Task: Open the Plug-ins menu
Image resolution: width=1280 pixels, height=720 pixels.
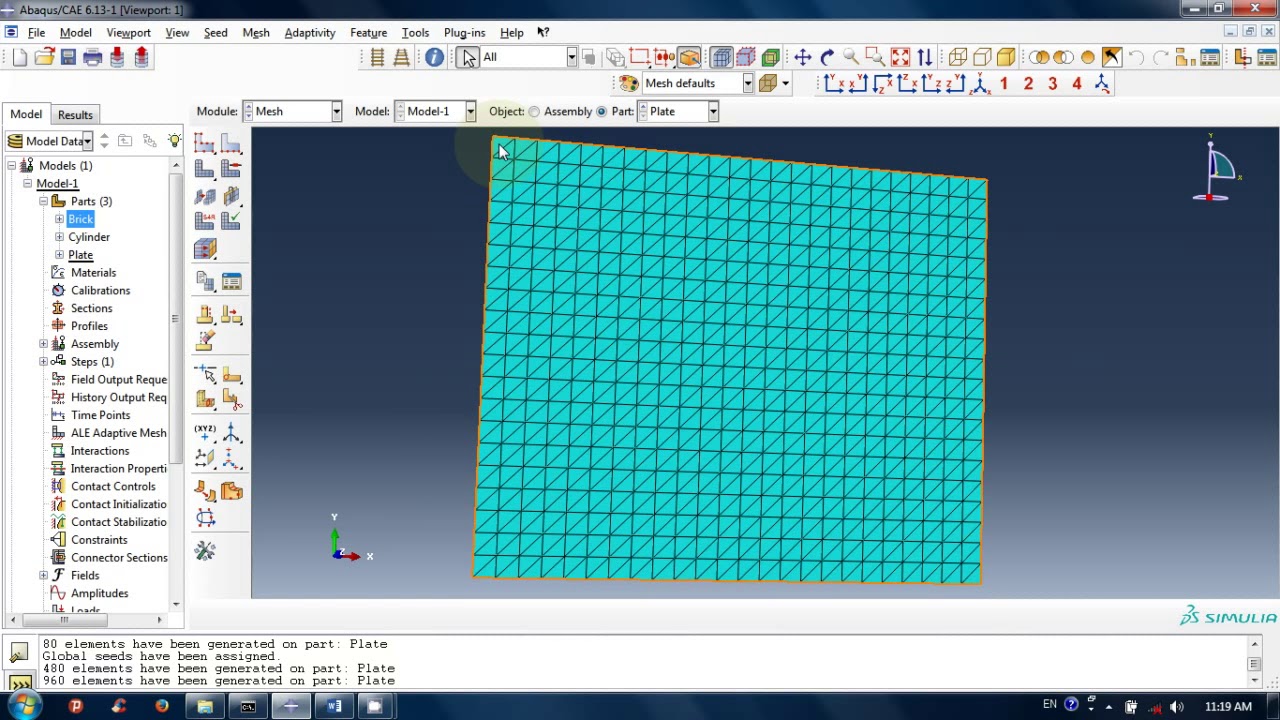Action: pos(464,33)
